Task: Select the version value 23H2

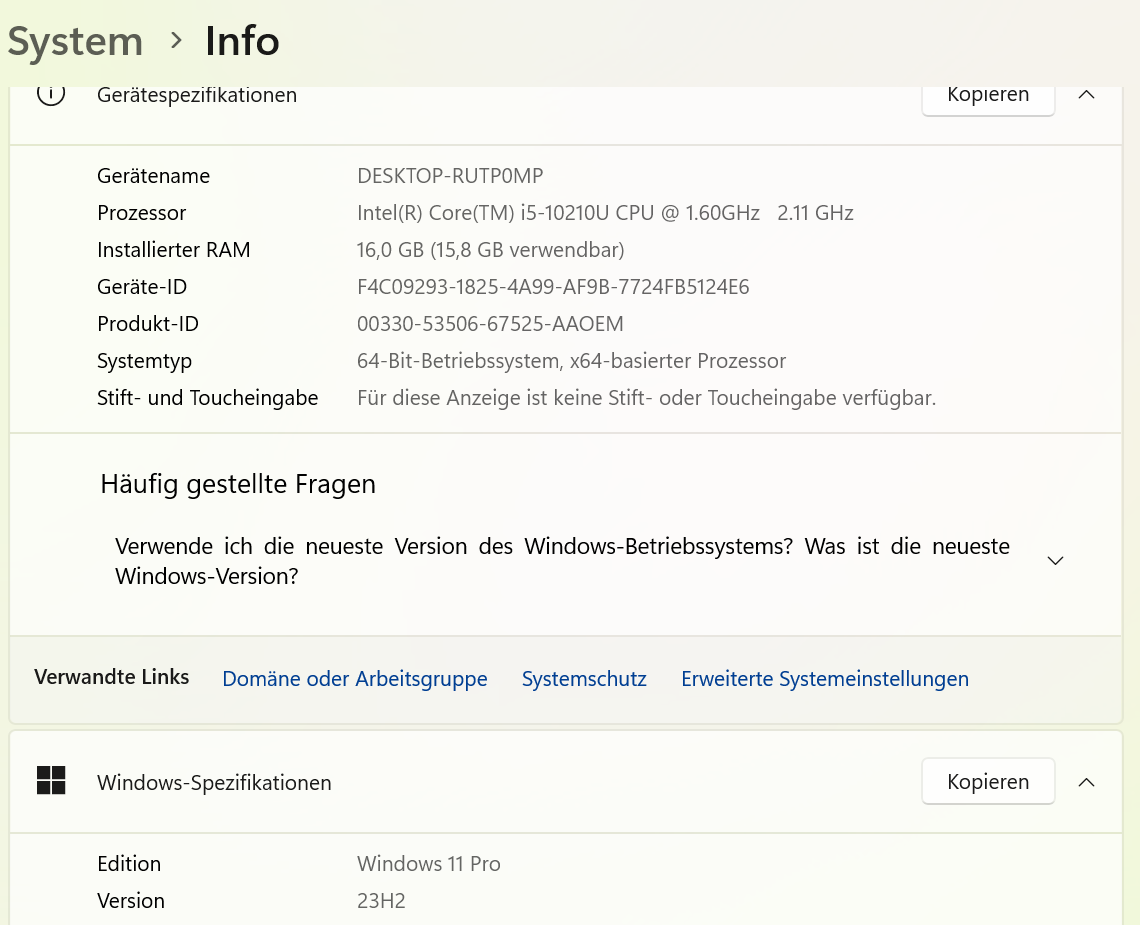Action: tap(381, 901)
